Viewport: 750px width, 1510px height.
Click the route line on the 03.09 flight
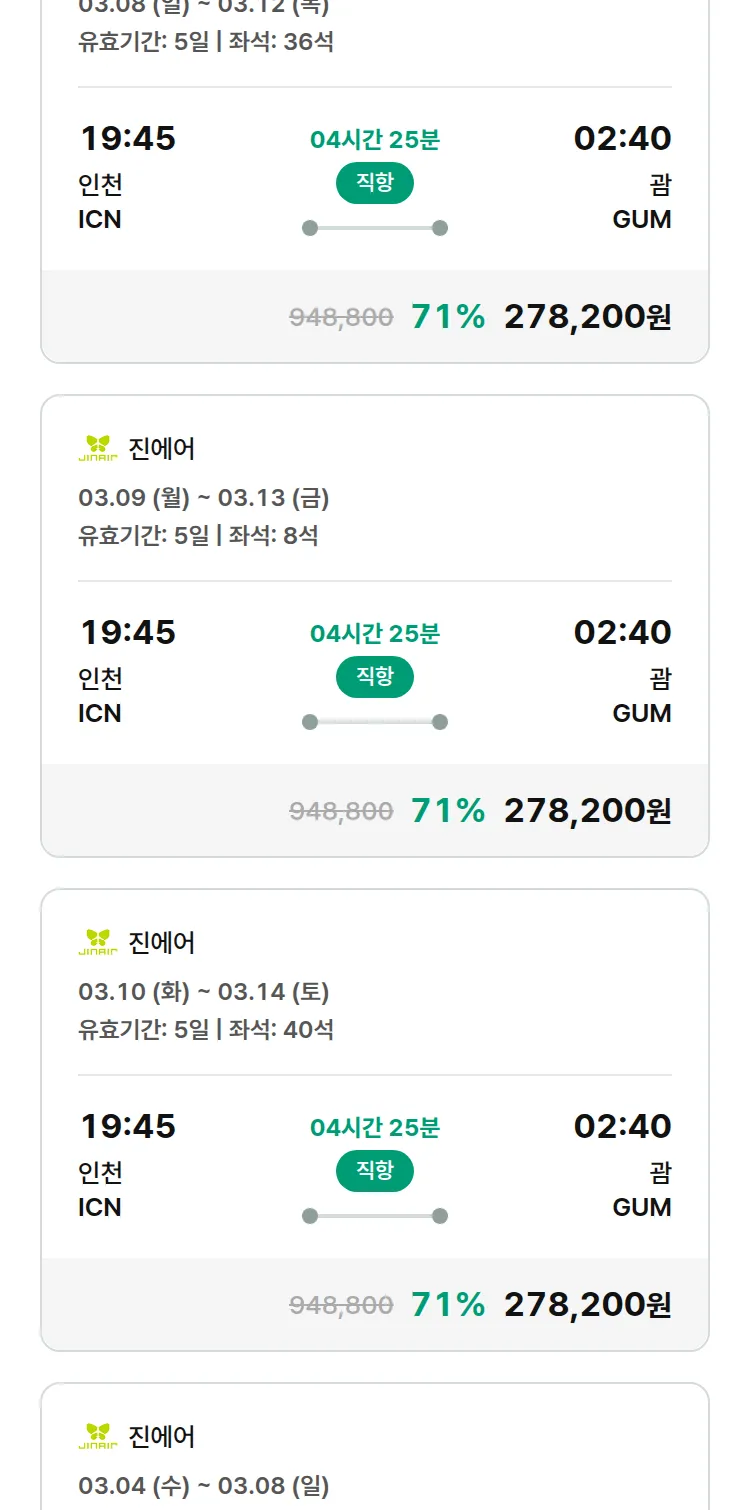click(374, 722)
